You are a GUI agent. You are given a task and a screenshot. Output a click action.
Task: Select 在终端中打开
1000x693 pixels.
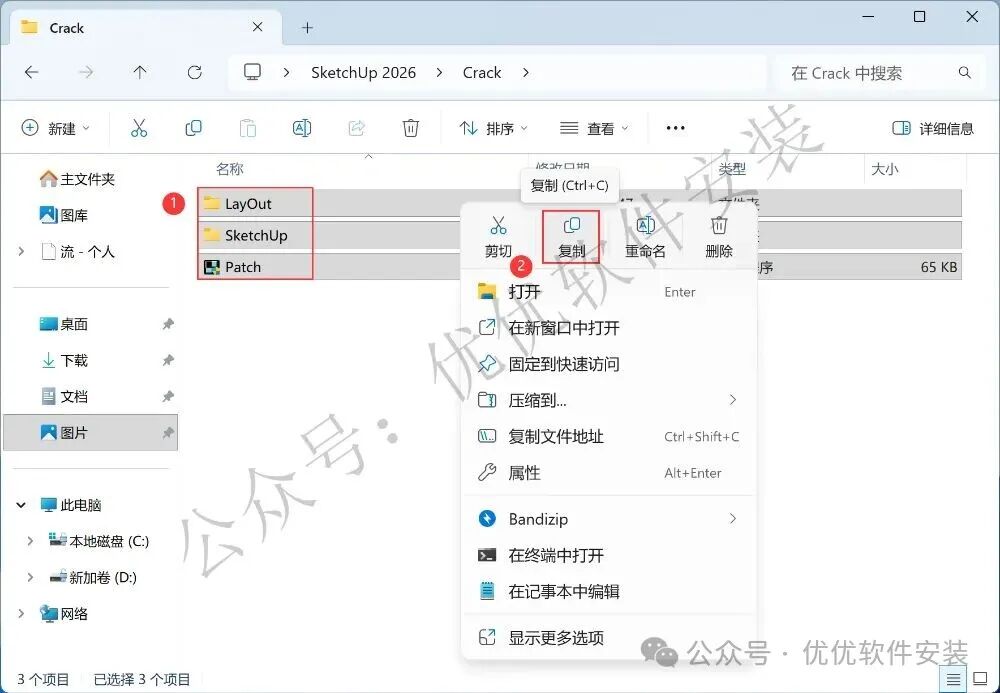coord(608,555)
